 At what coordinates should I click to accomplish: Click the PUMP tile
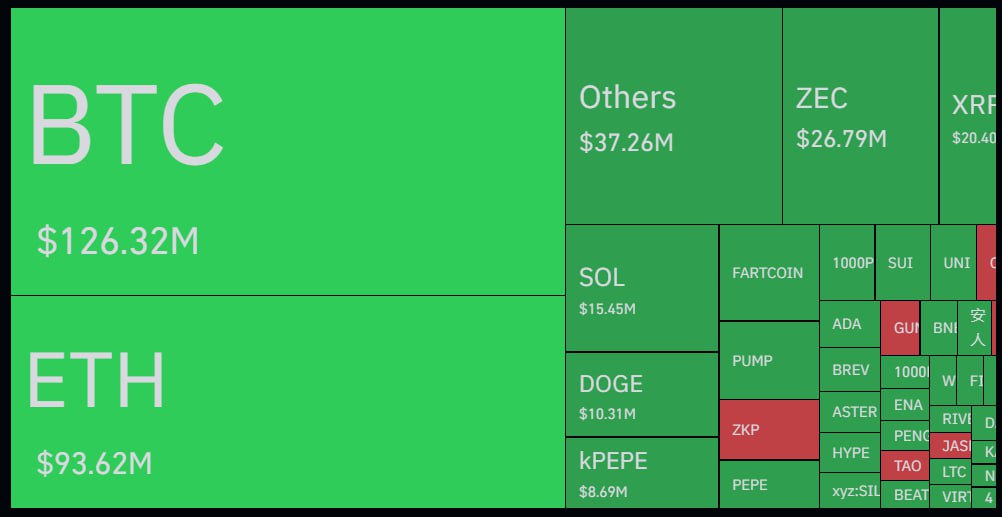coord(768,360)
